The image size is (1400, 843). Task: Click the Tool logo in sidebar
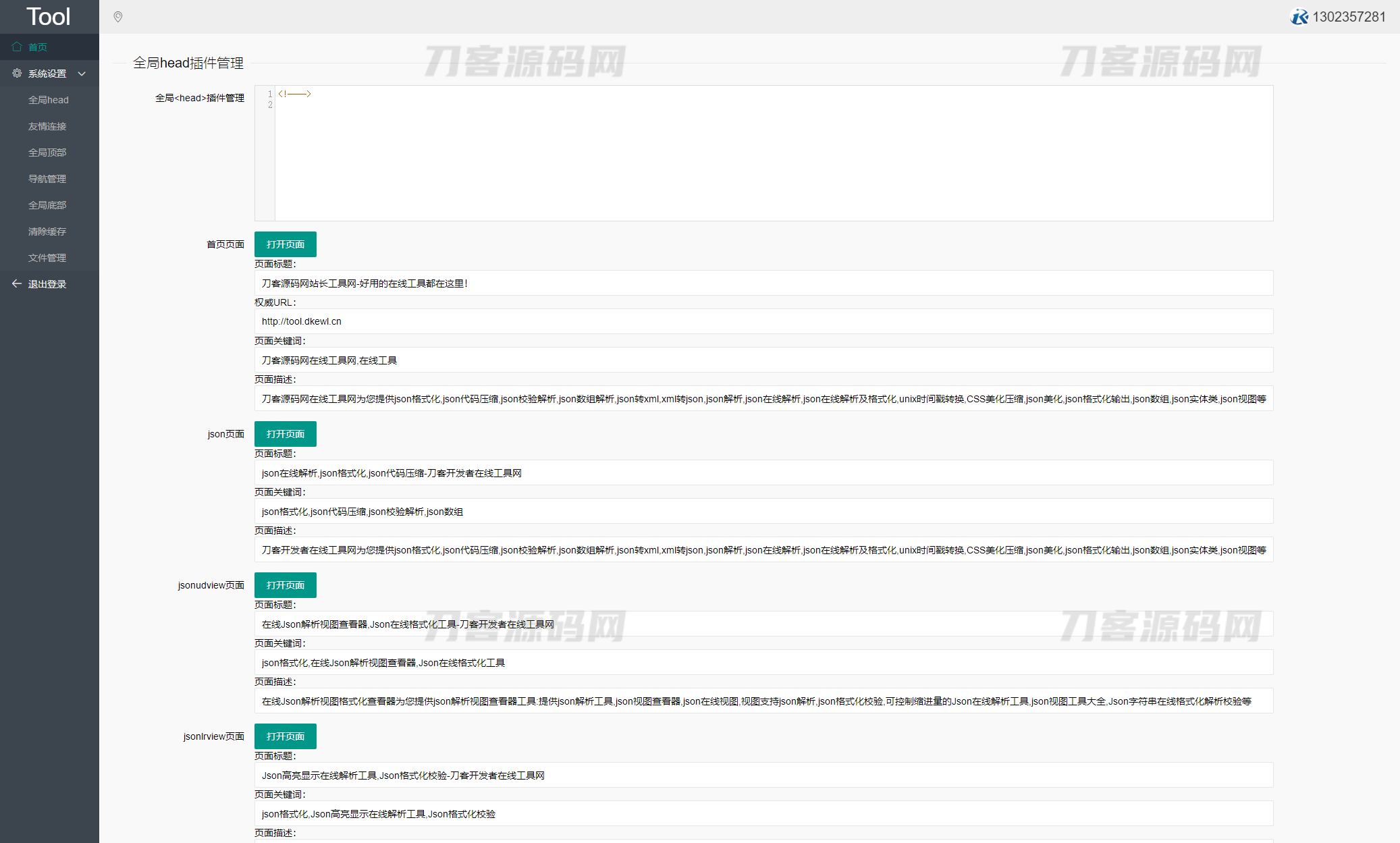[x=49, y=16]
